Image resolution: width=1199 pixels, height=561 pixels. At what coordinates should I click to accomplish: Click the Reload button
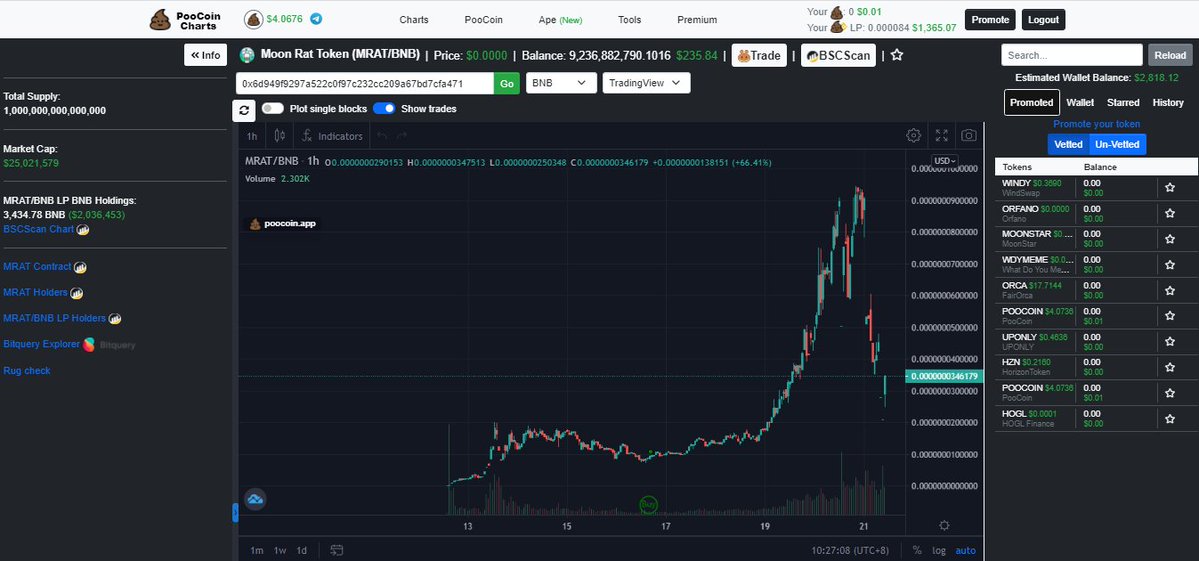tap(1170, 55)
